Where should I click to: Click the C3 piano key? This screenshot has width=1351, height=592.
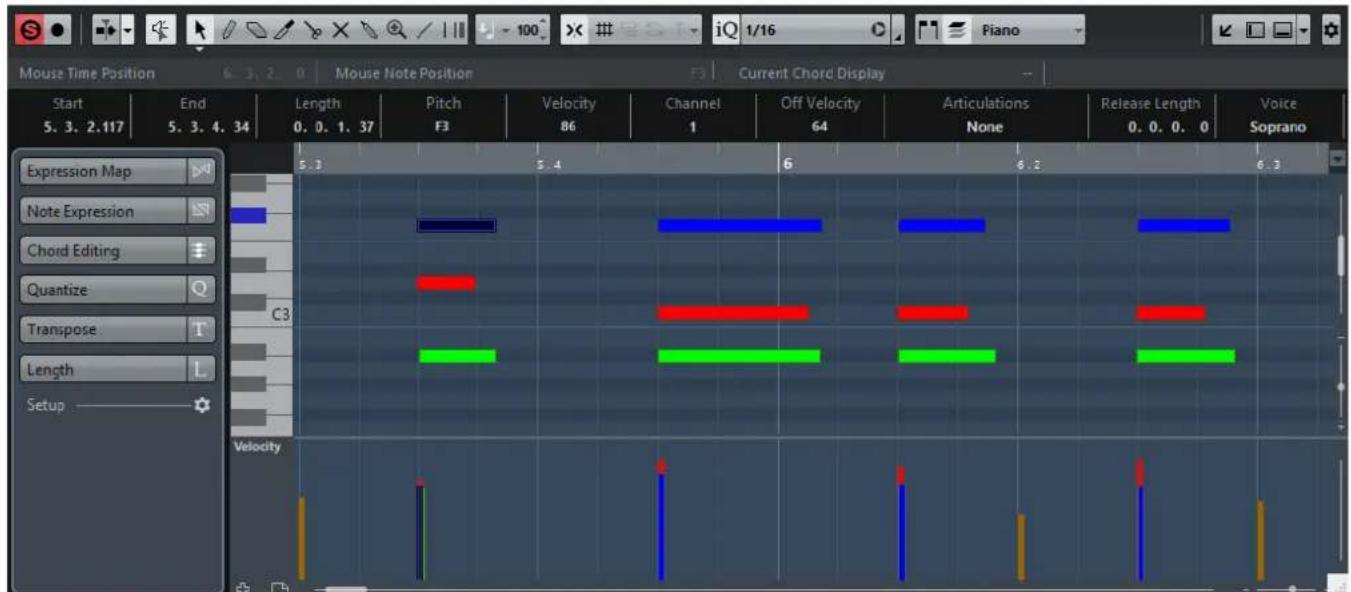coord(263,315)
